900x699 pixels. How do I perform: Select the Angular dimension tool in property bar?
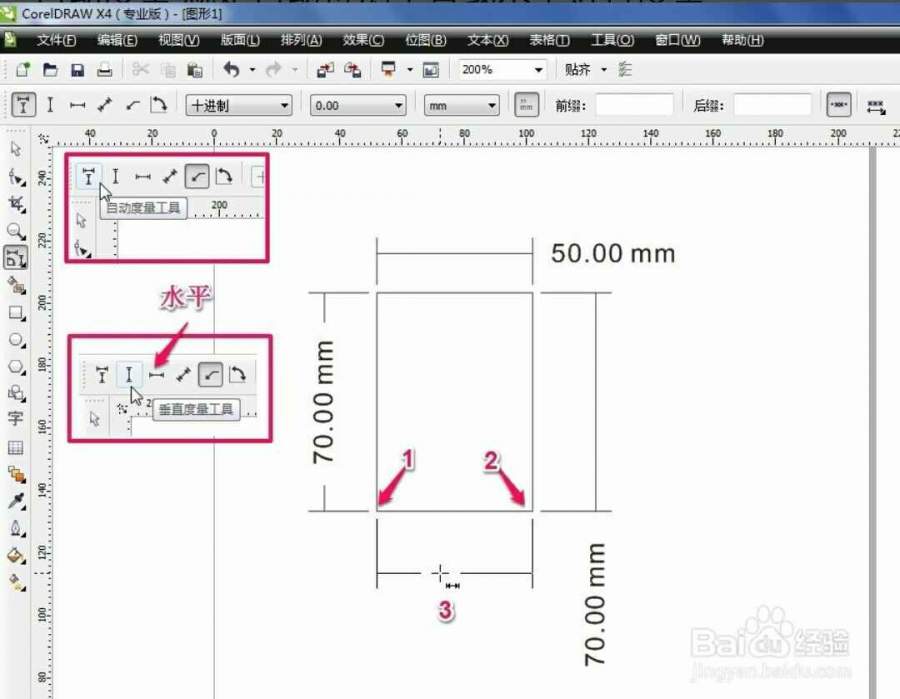pos(158,106)
